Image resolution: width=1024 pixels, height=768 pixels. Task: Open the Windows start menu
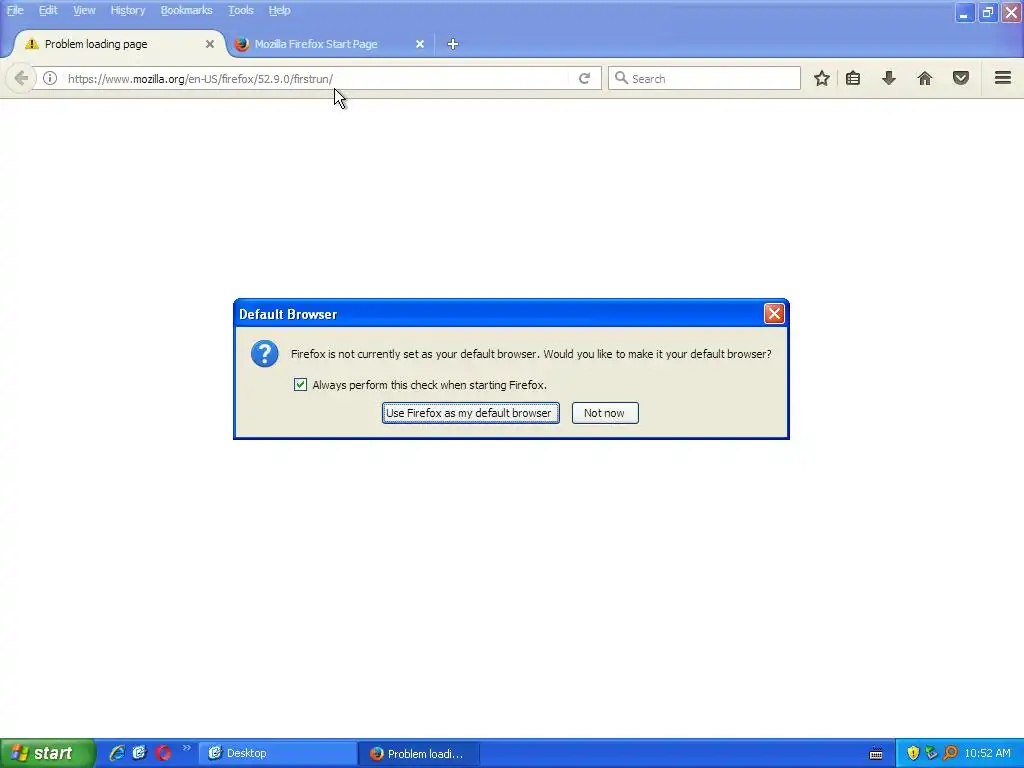tap(48, 753)
